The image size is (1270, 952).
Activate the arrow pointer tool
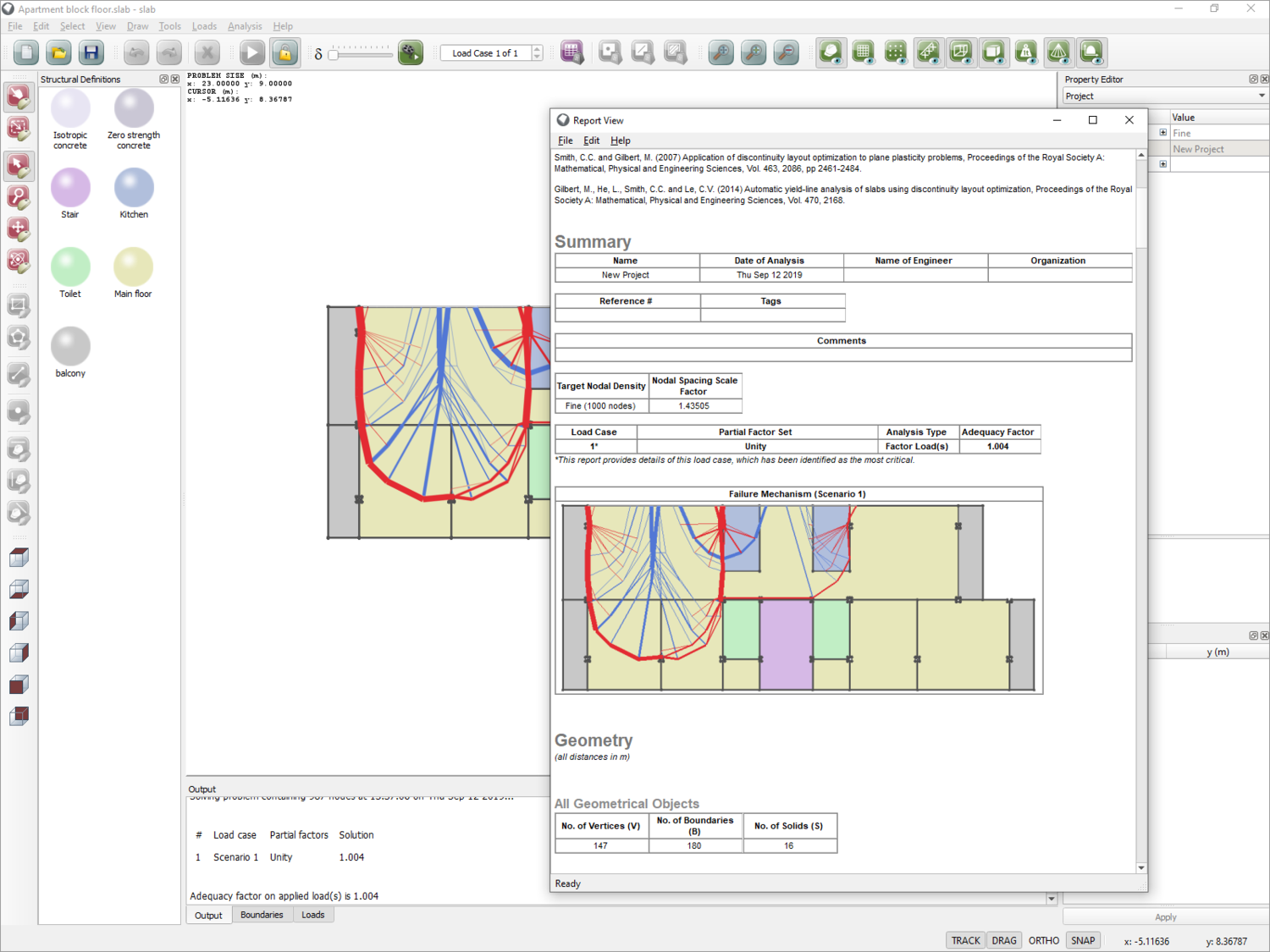[19, 164]
